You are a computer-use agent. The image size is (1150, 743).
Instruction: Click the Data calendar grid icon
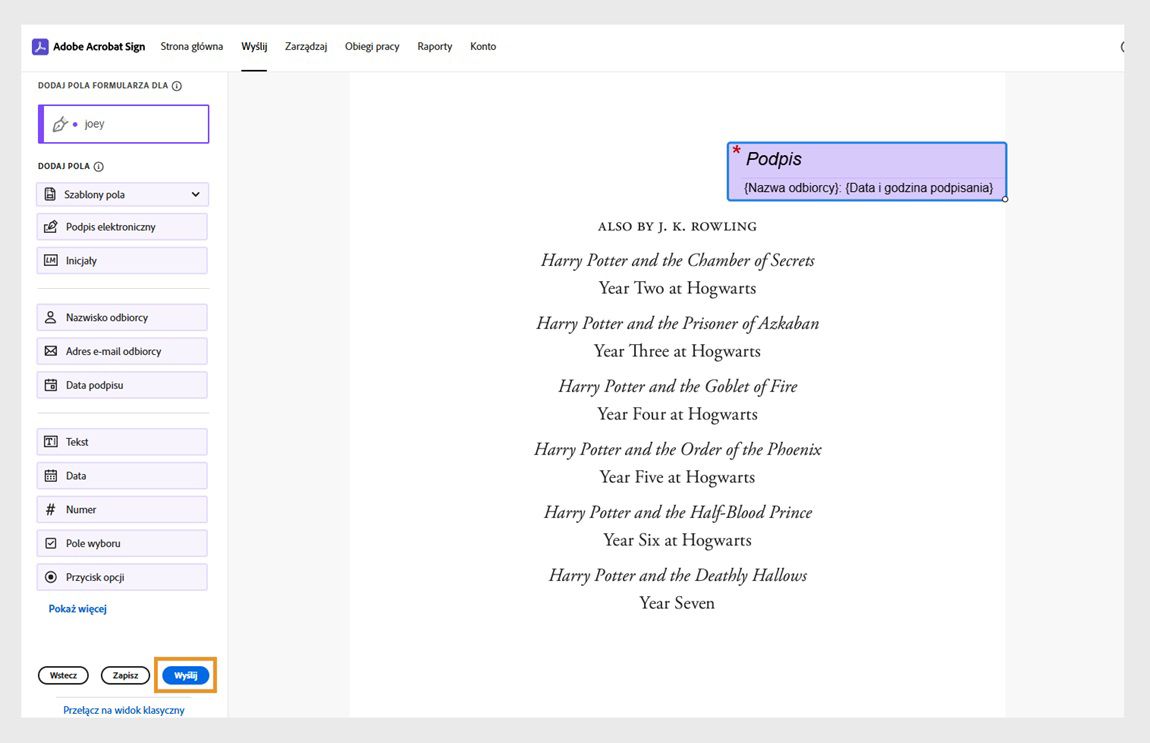(x=51, y=475)
